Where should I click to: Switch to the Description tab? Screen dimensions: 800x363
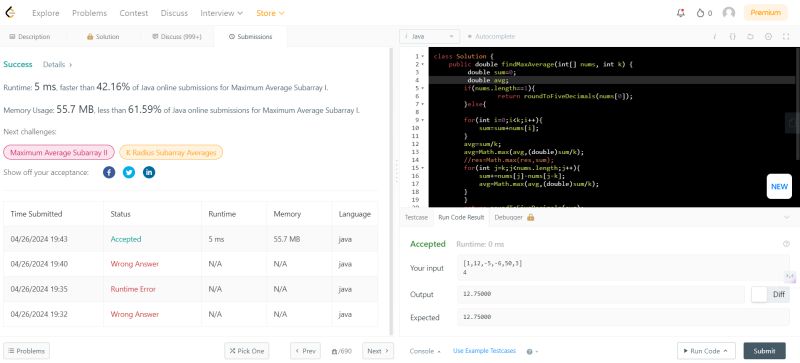(30, 37)
